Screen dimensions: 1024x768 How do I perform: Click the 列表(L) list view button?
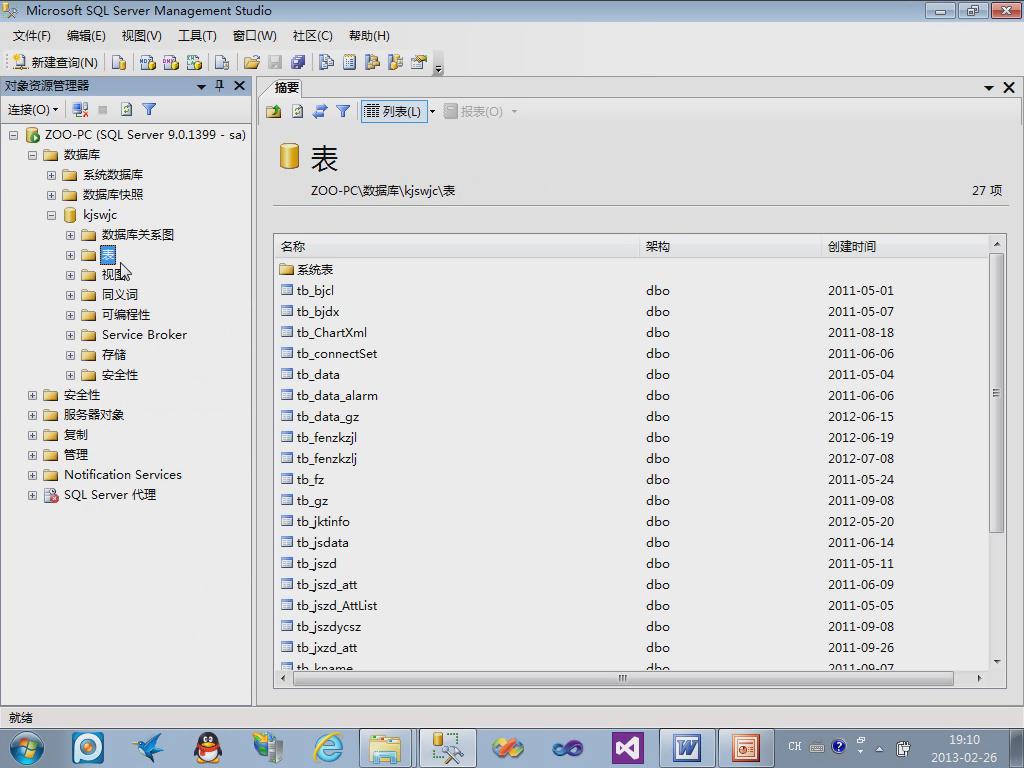(x=394, y=112)
